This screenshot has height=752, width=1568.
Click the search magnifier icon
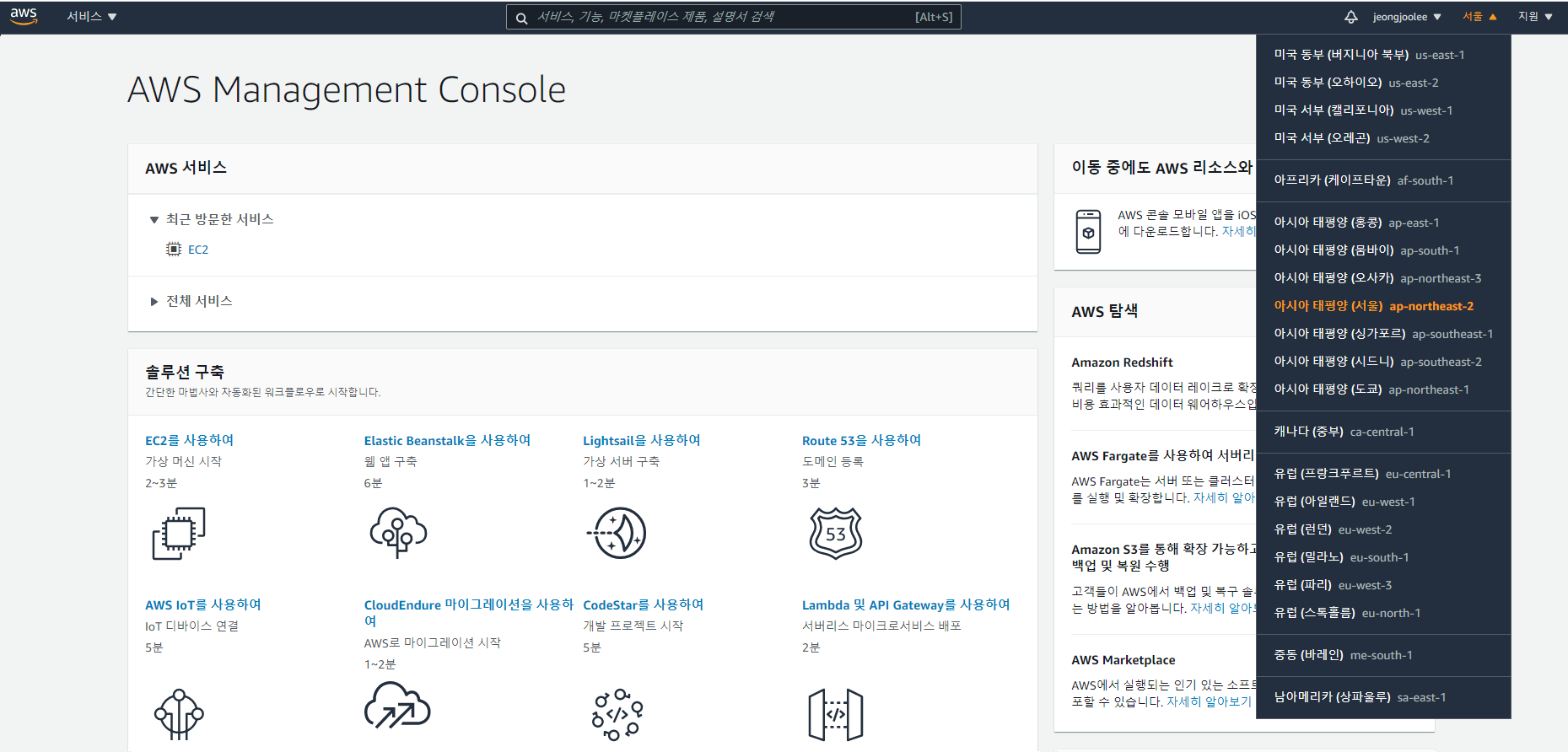[521, 18]
